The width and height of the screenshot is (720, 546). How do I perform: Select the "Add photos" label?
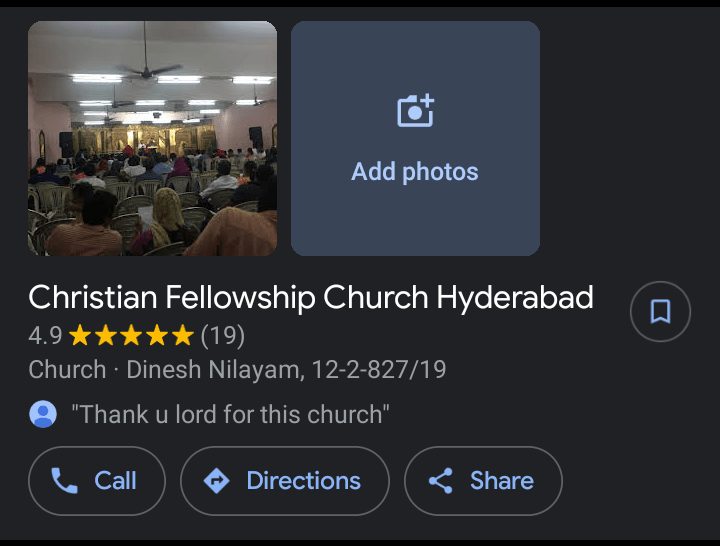tap(415, 171)
